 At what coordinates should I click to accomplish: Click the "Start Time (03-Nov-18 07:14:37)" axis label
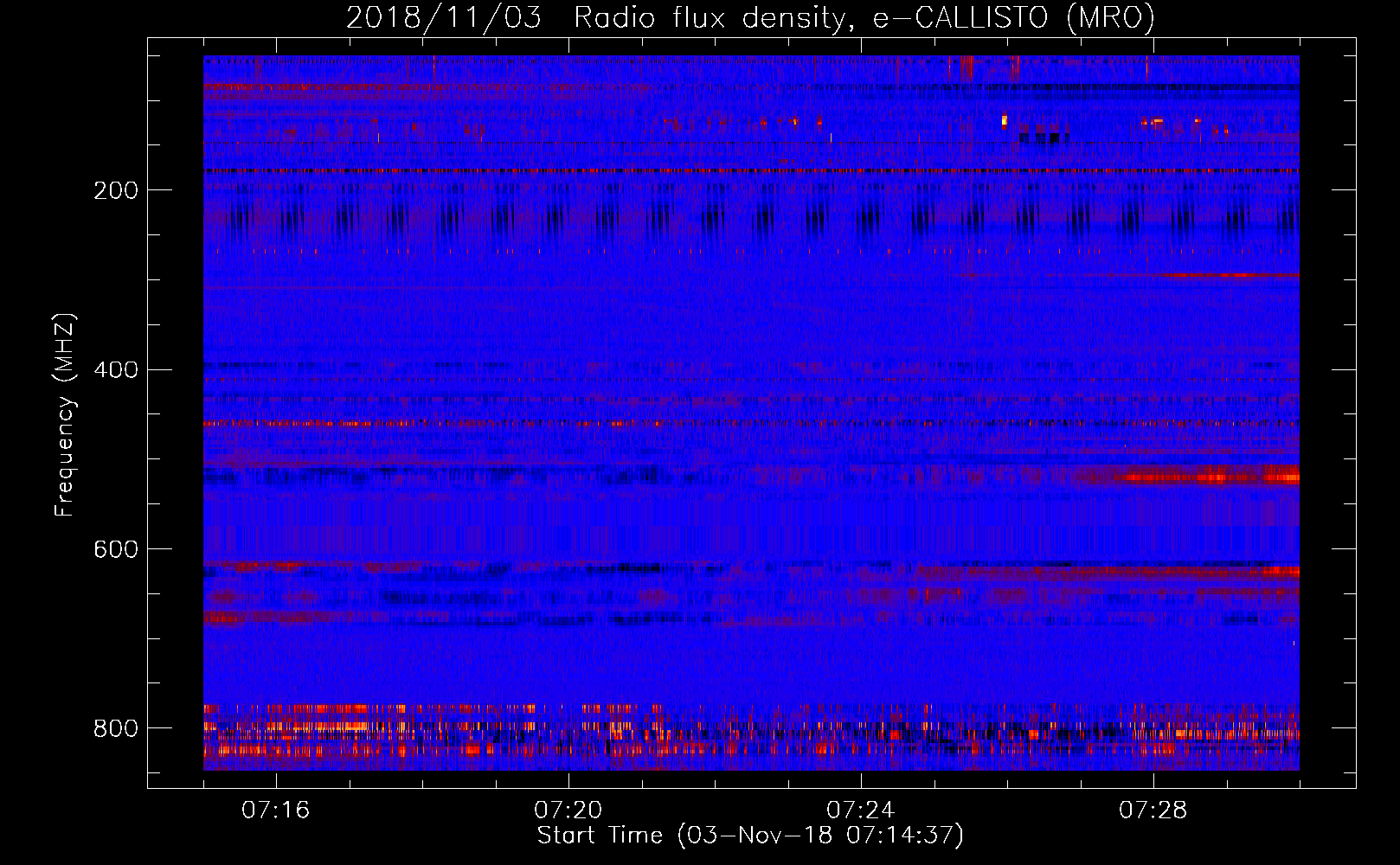tap(750, 836)
